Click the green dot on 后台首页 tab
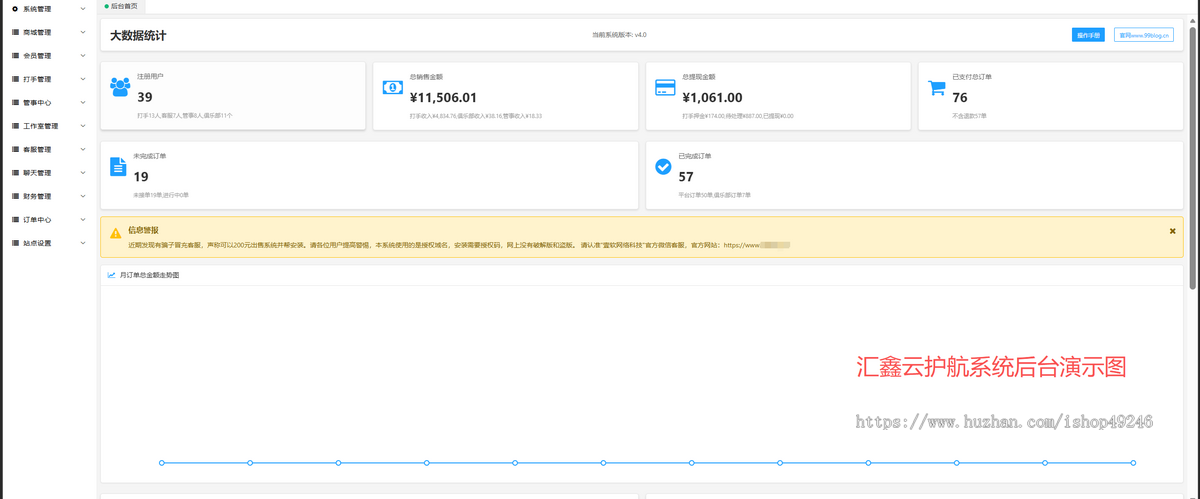Viewport: 1200px width, 499px height. click(107, 6)
